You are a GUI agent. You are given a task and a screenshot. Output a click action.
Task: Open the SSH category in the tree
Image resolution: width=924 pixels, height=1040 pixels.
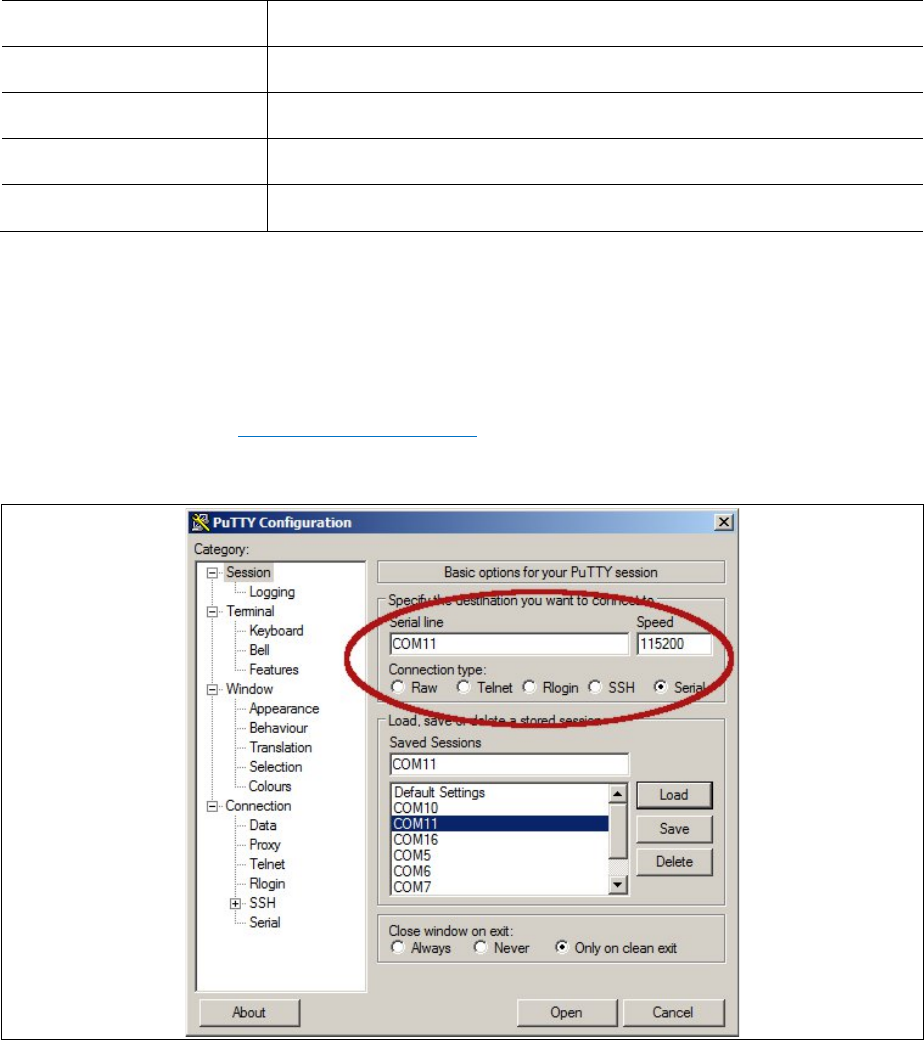click(x=262, y=903)
